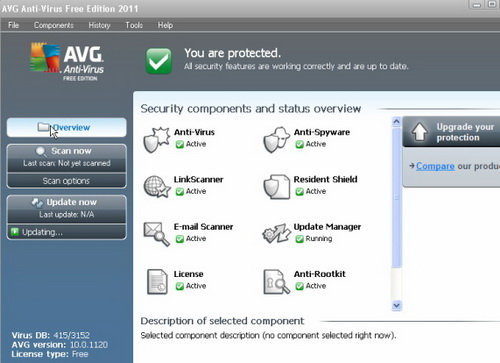
Task: Click E-mail Scanner Active status check
Action: [180, 239]
